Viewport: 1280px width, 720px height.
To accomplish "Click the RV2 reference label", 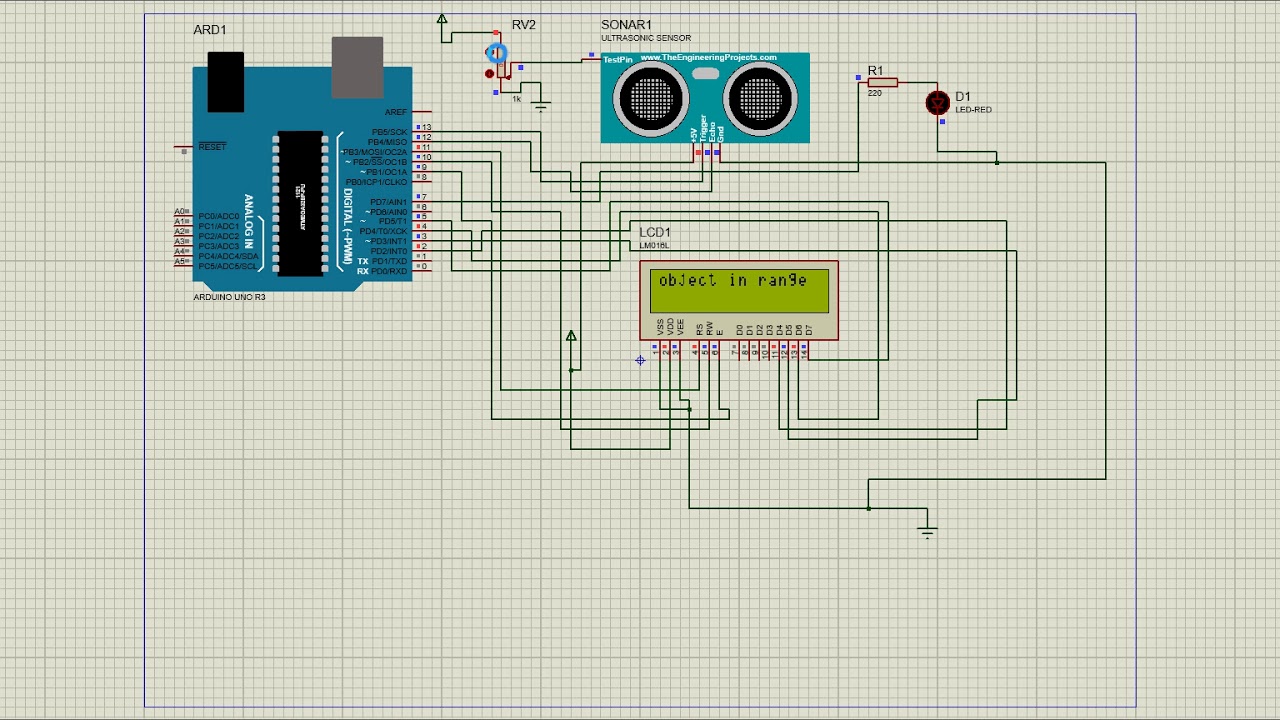I will point(524,25).
